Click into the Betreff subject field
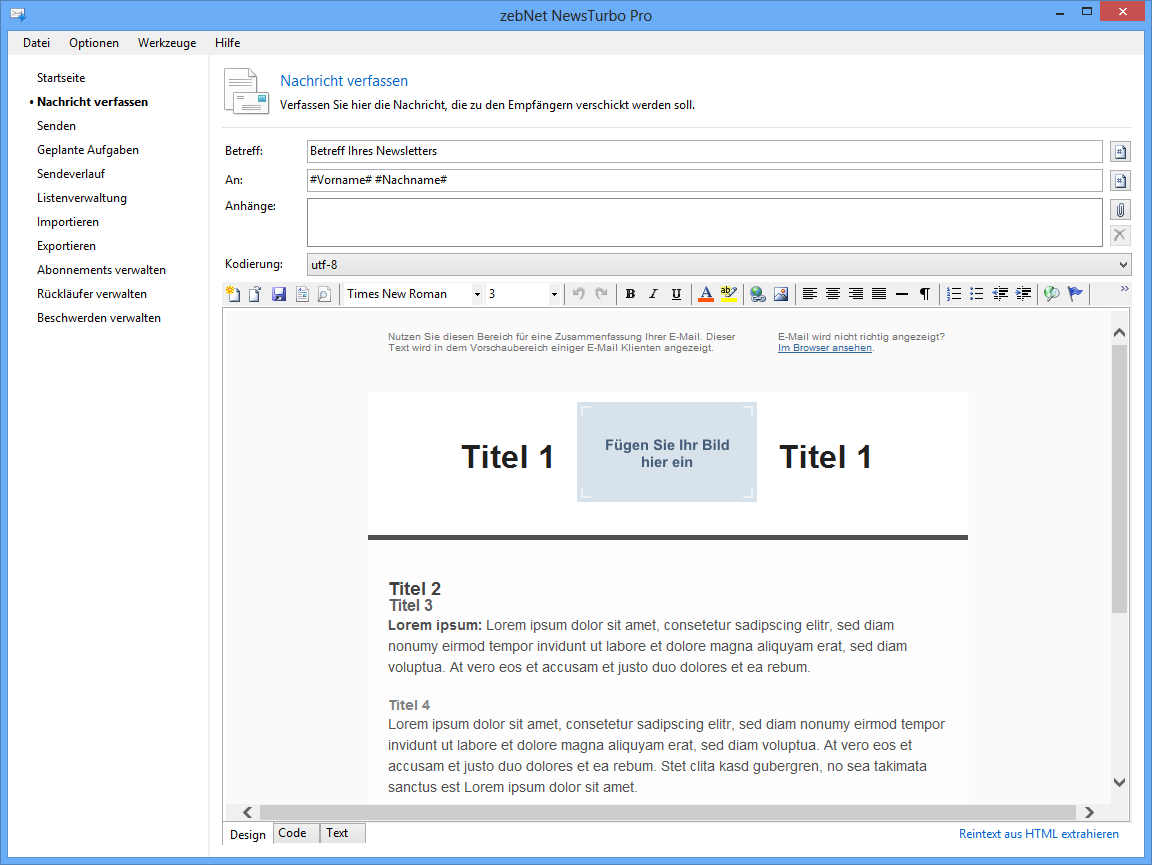 coord(705,151)
